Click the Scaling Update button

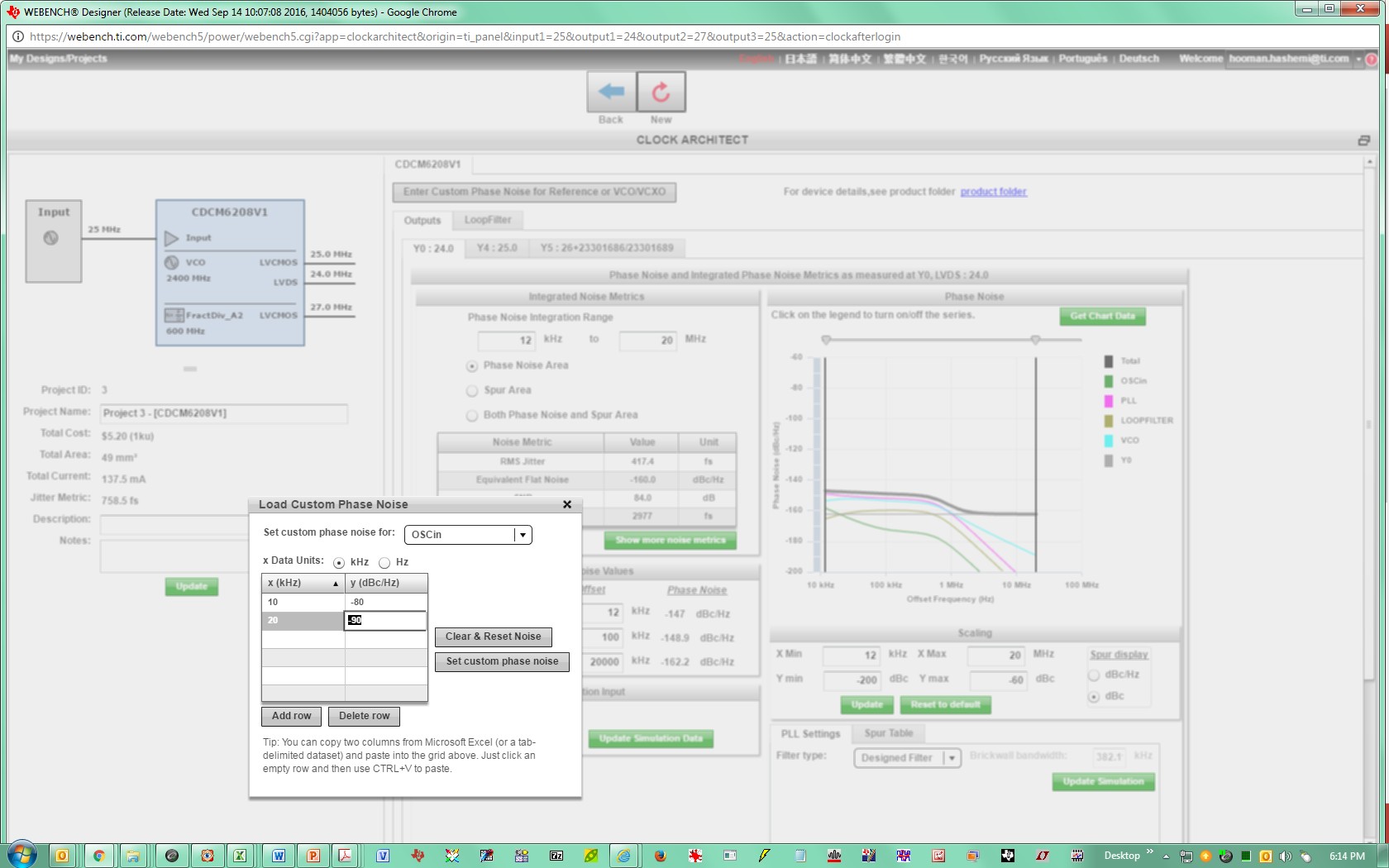pyautogui.click(x=867, y=704)
